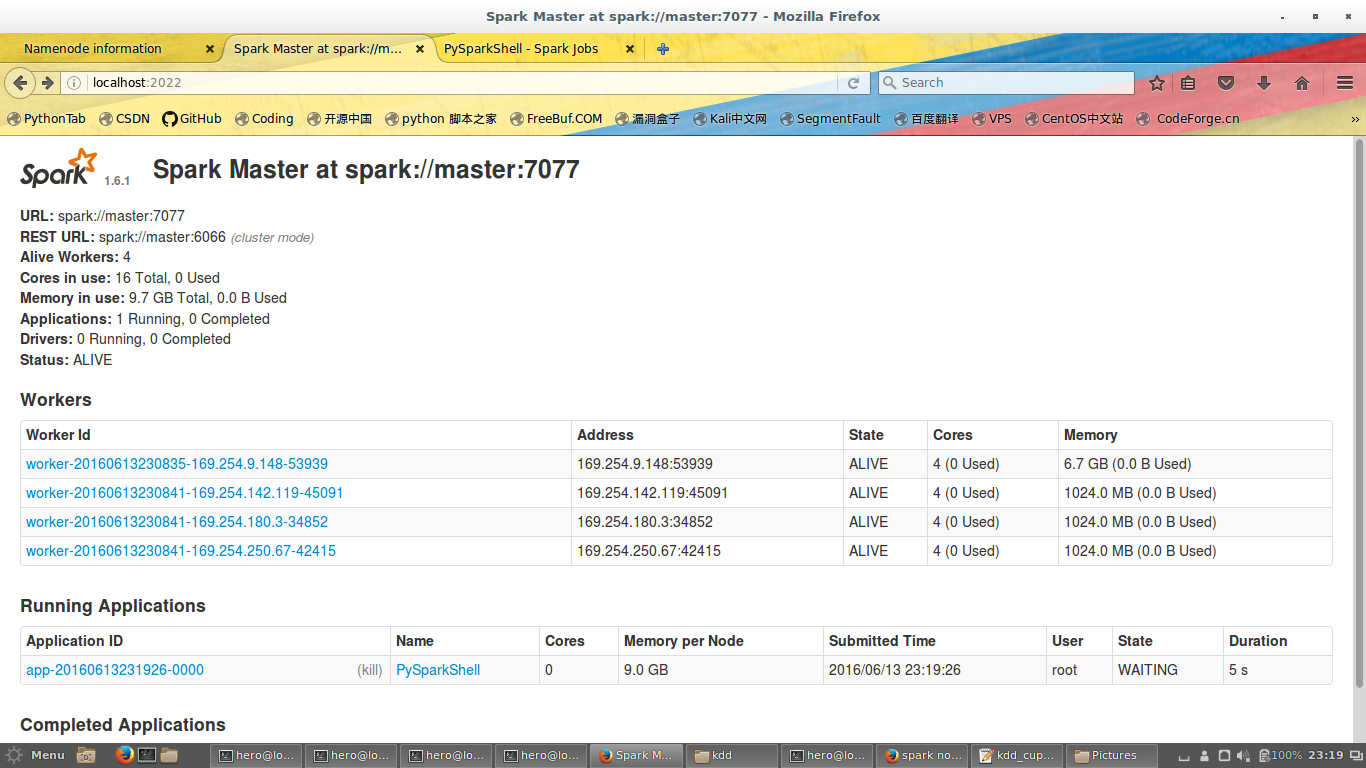
Task: Open the PySparkShell application name link
Action: [438, 670]
